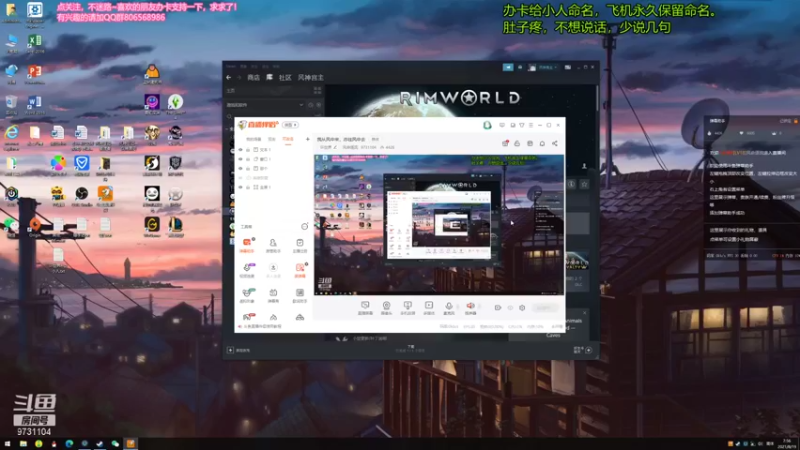Open the hamburger menu in streaming tool title bar
800x450 pixels.
point(531,125)
